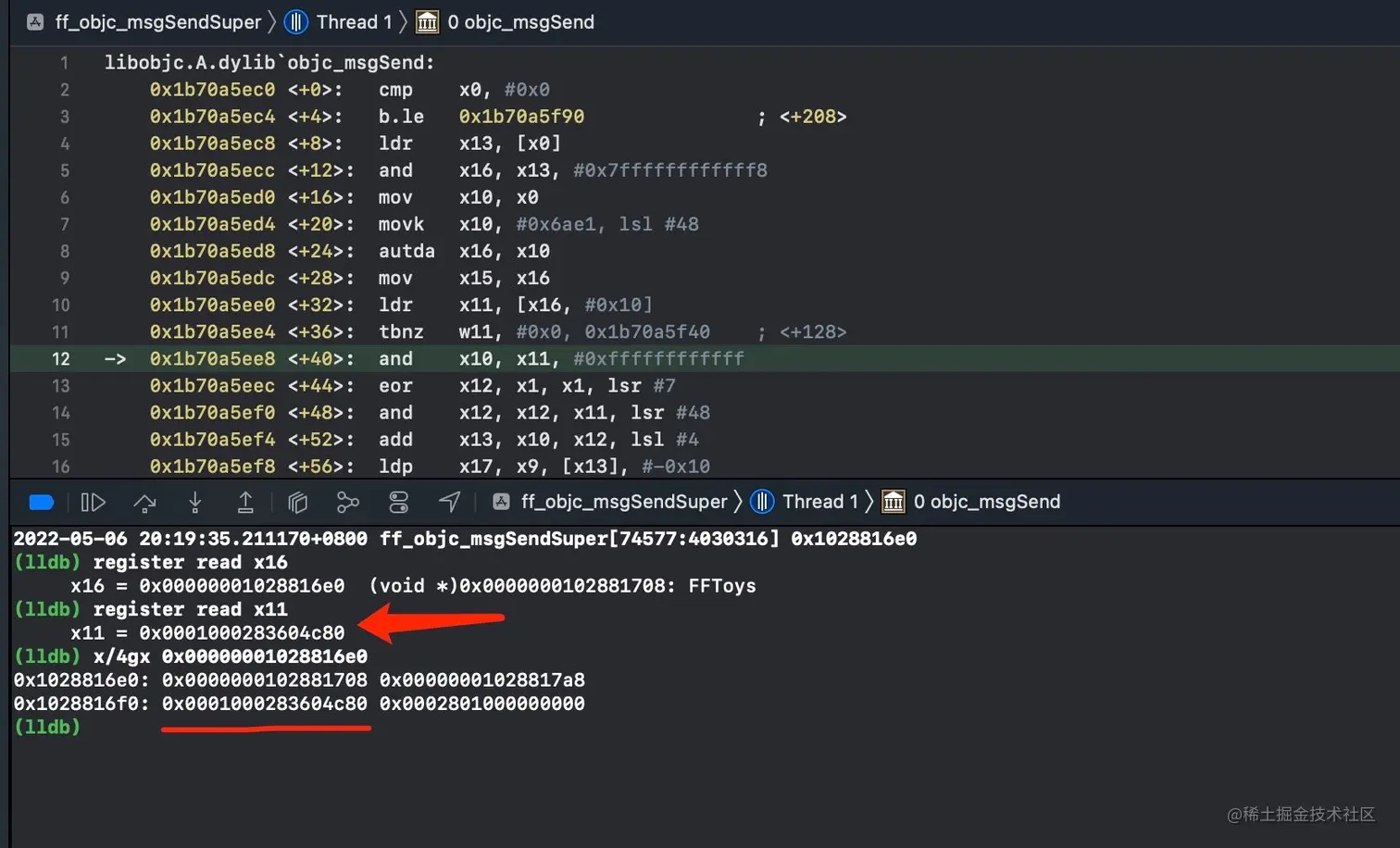Click the Continue/Pause program execution icon
Screen dimensions: 1400x848
coord(93,502)
